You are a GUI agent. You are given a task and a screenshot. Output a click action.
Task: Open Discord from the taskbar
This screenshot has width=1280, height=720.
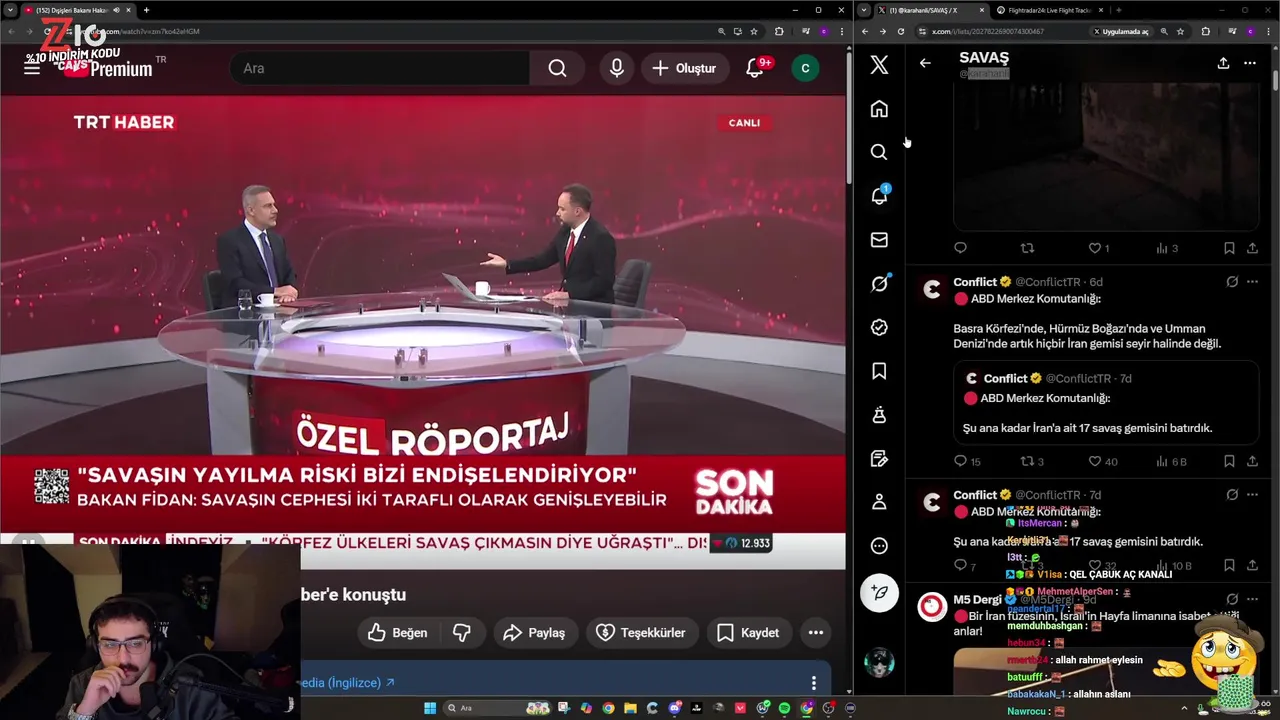pos(675,708)
